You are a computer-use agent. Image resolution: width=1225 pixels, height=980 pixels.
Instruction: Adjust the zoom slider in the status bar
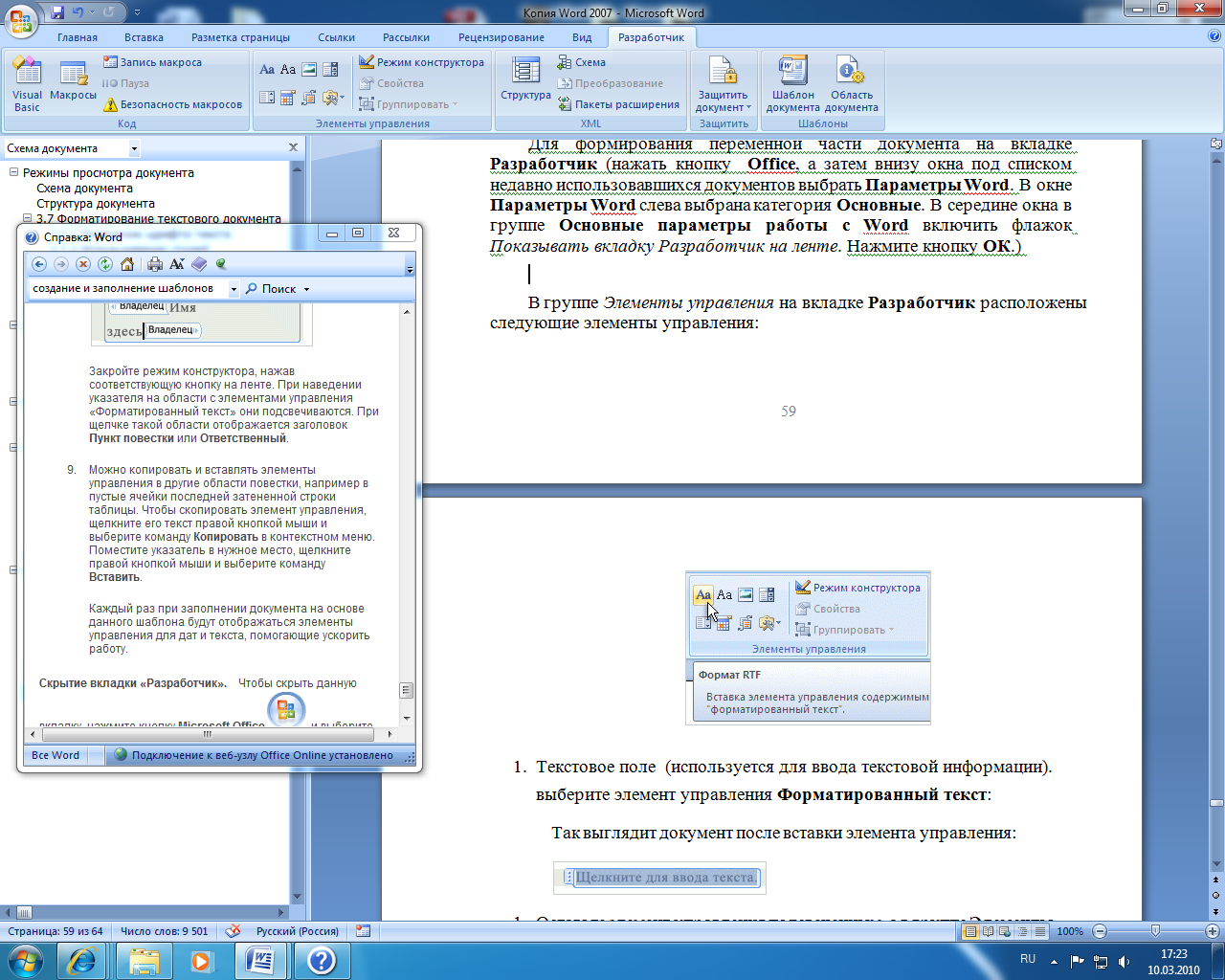[1155, 931]
